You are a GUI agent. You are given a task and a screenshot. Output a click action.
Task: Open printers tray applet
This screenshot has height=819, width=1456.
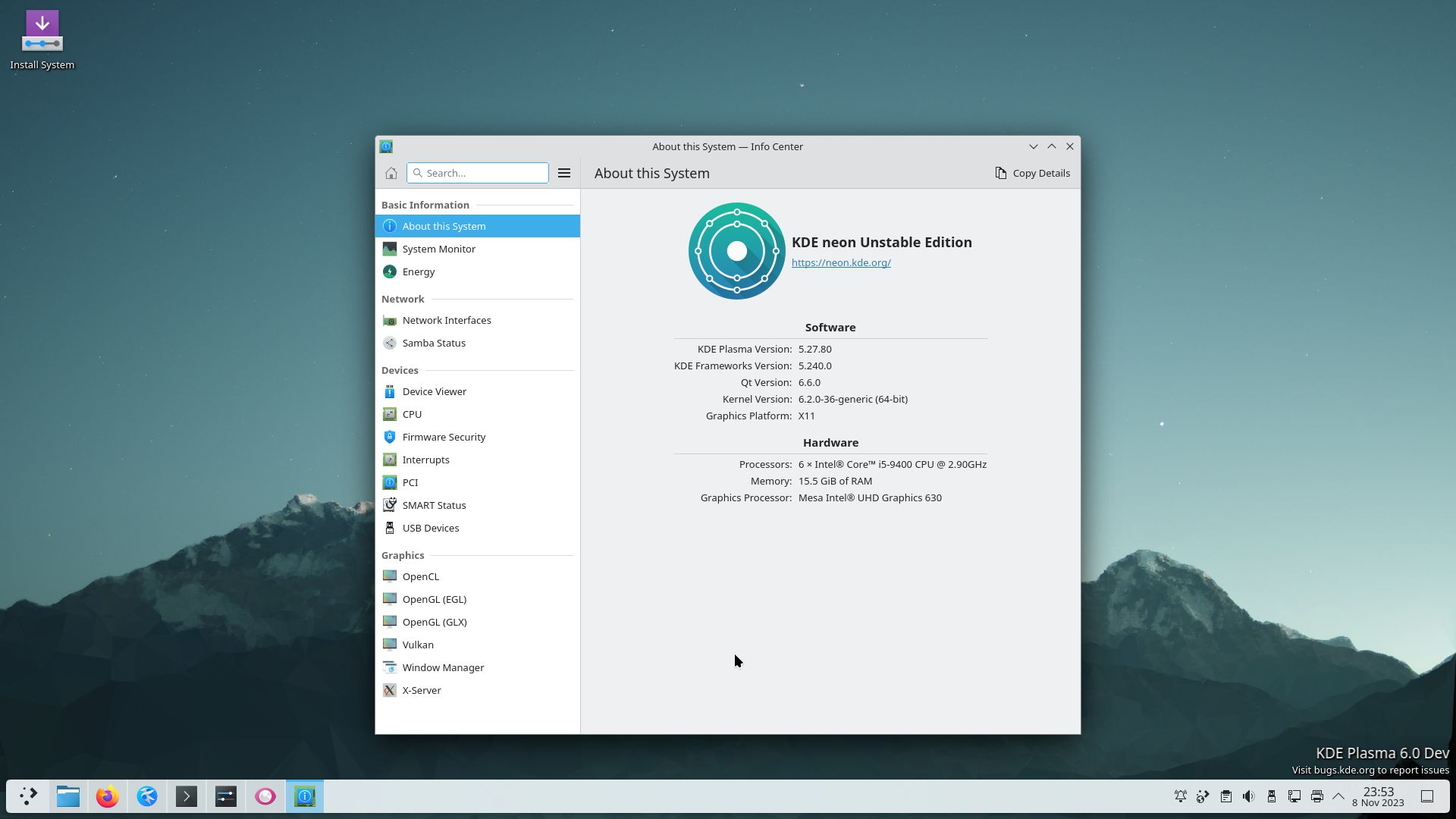(1317, 796)
